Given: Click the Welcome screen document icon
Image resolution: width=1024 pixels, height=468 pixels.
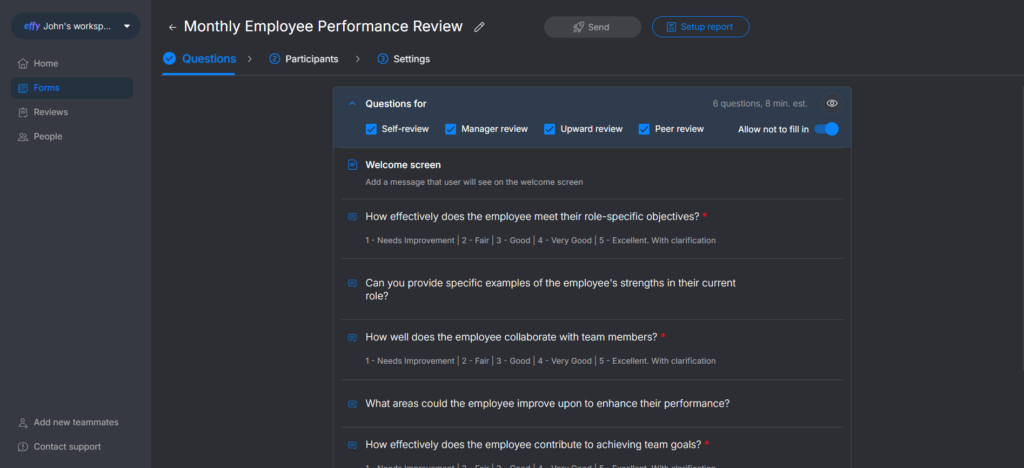Looking at the screenshot, I should coord(352,165).
